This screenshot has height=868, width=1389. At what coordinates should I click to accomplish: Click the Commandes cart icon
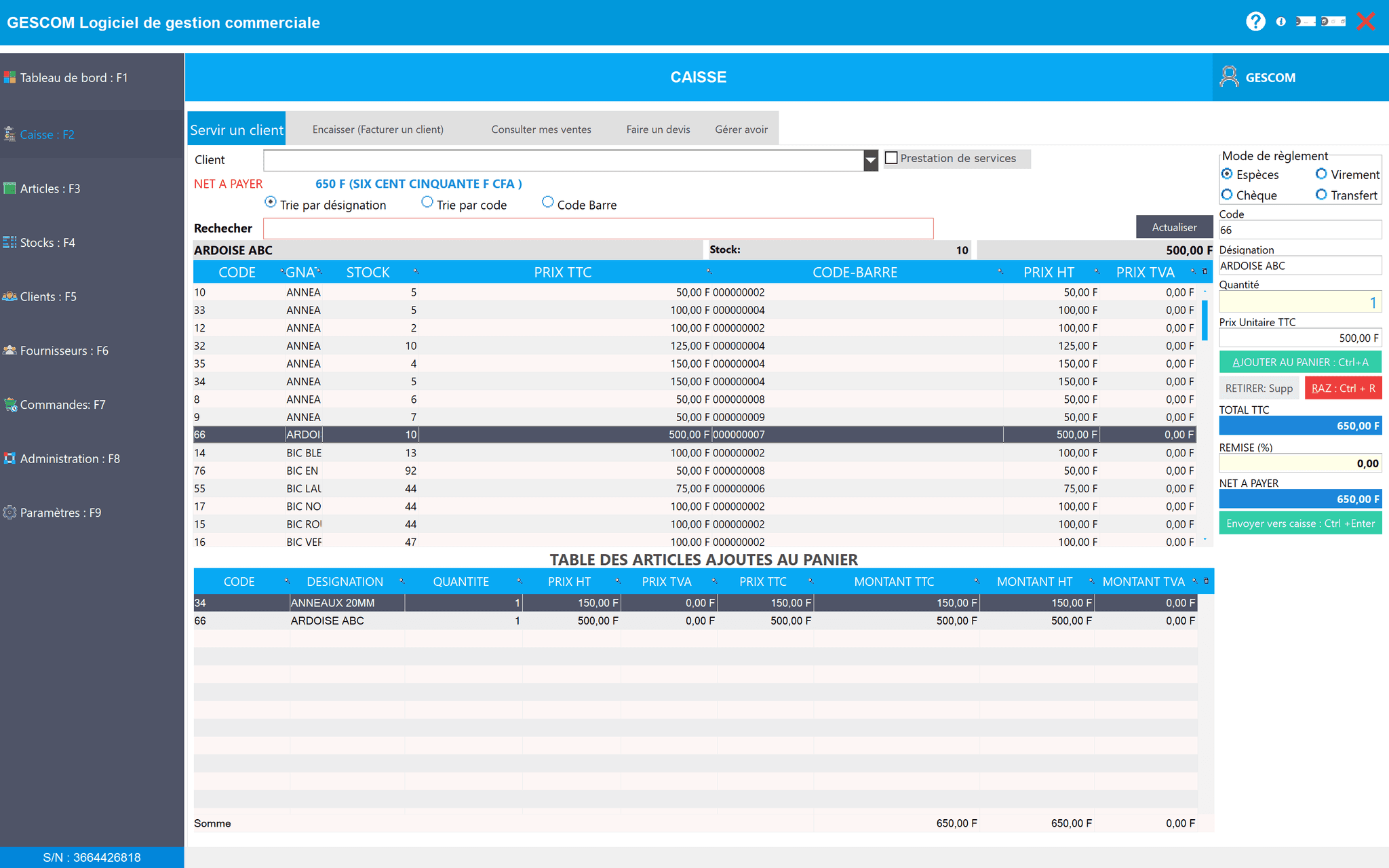9,405
